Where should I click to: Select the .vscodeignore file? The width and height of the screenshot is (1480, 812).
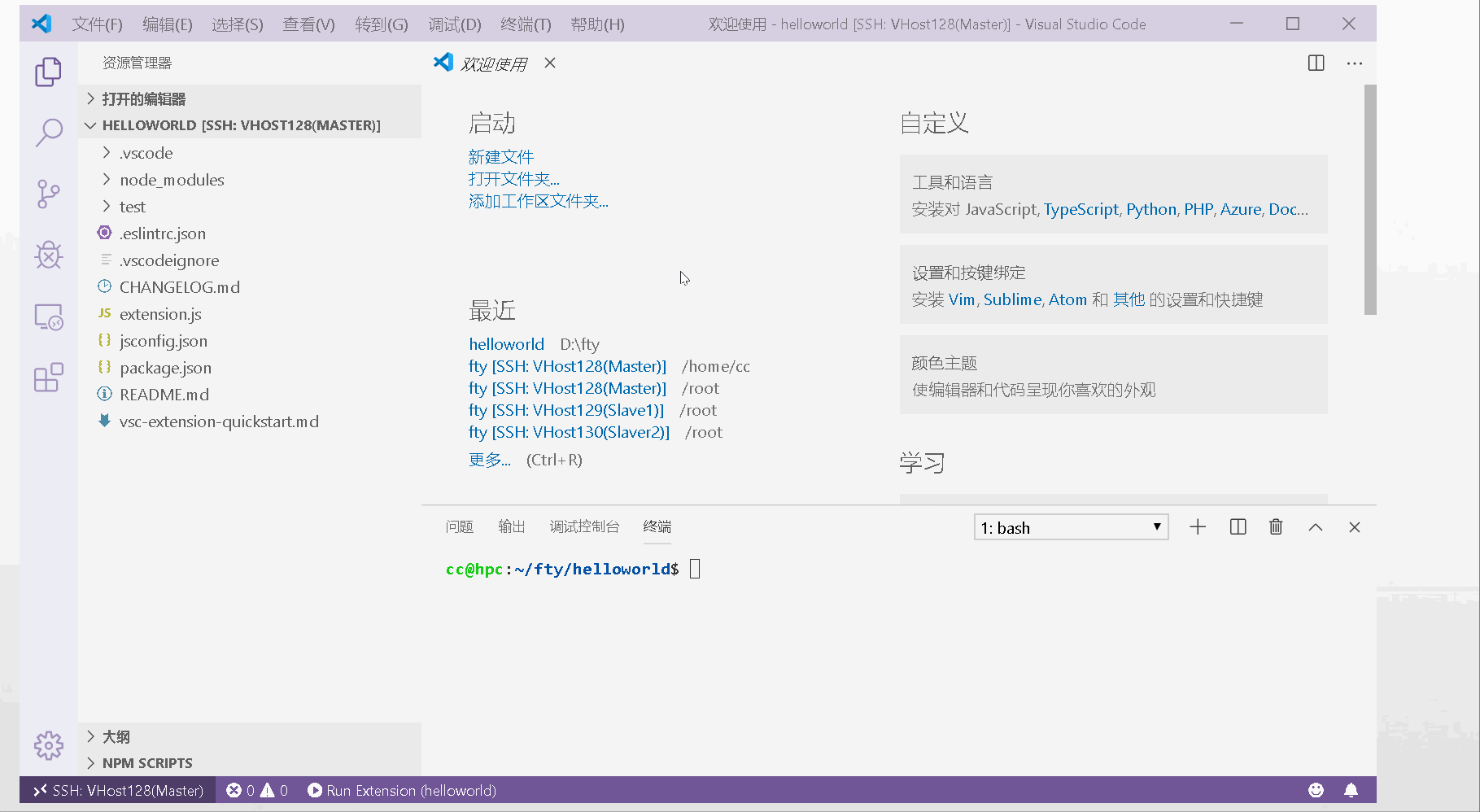pyautogui.click(x=250, y=260)
